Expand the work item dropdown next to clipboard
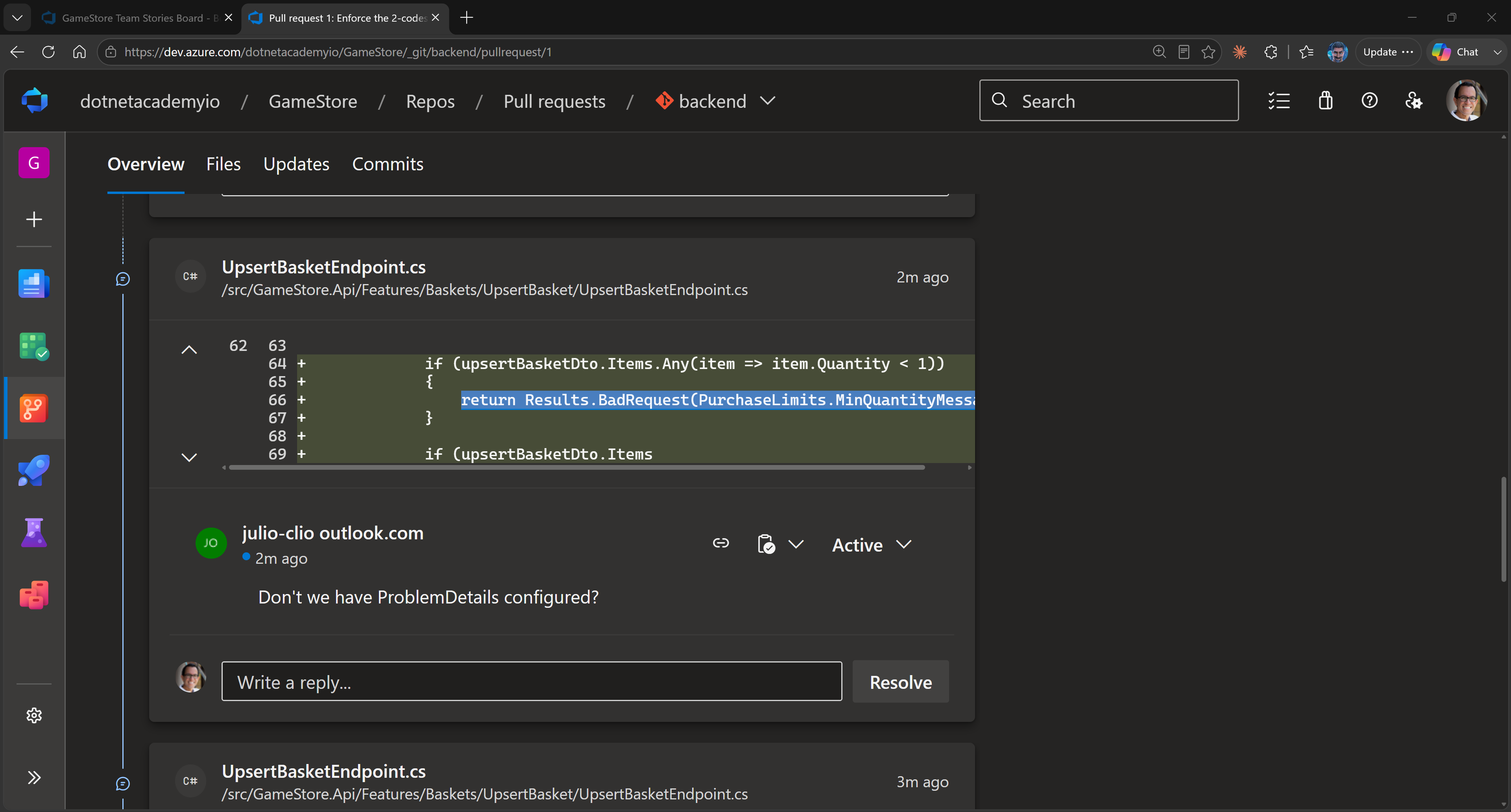Viewport: 1511px width, 812px height. pyautogui.click(x=796, y=544)
